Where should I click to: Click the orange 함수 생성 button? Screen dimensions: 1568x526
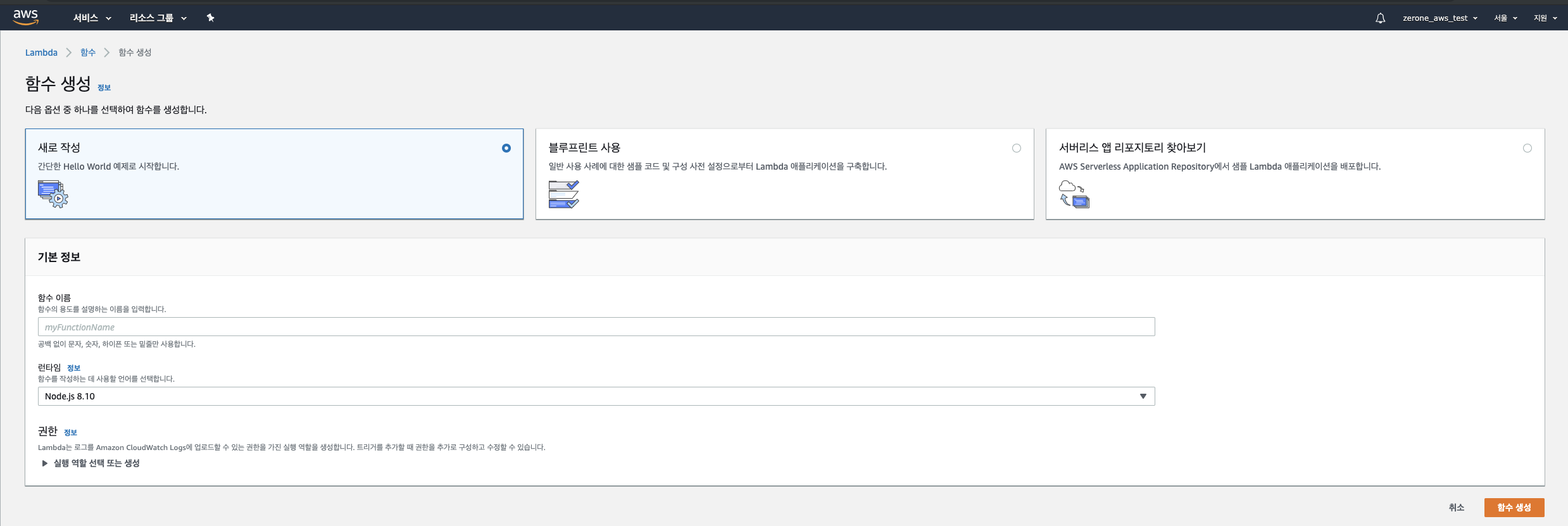[1514, 508]
